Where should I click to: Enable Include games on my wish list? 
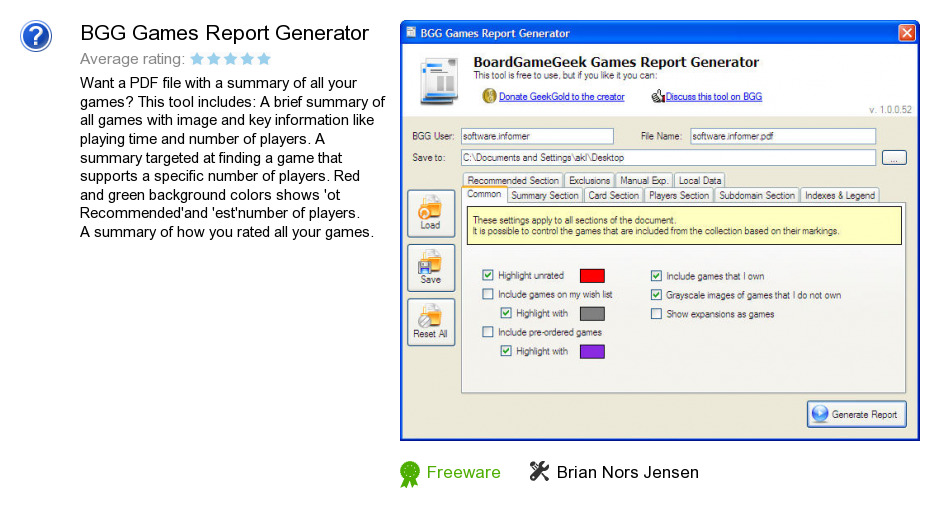487,294
